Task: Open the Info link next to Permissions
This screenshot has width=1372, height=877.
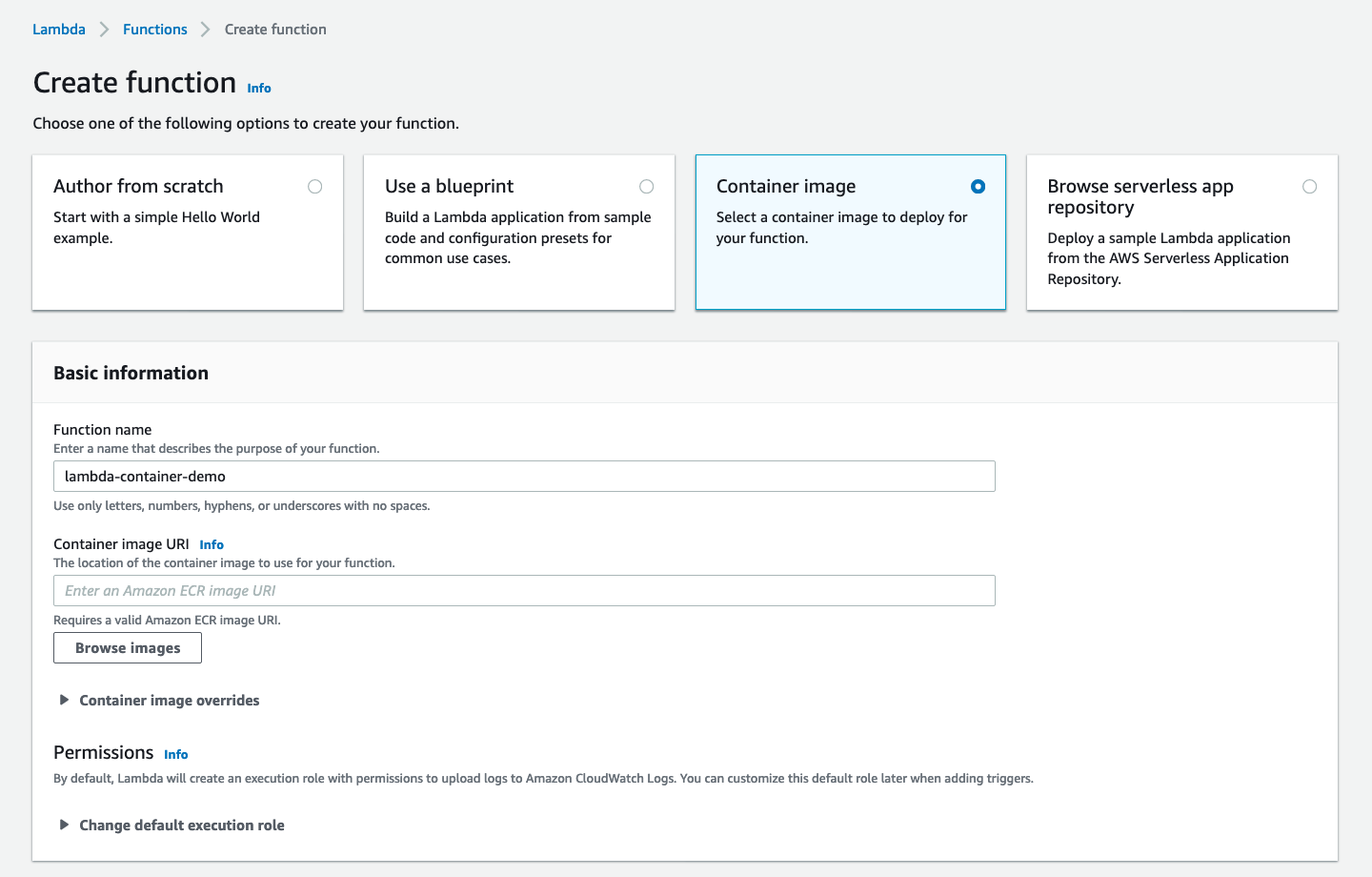Action: click(x=176, y=755)
